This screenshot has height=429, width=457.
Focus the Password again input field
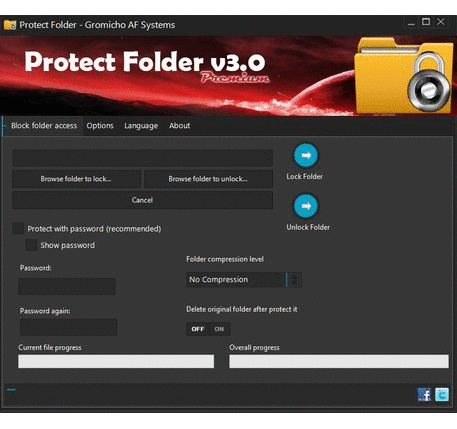point(69,327)
